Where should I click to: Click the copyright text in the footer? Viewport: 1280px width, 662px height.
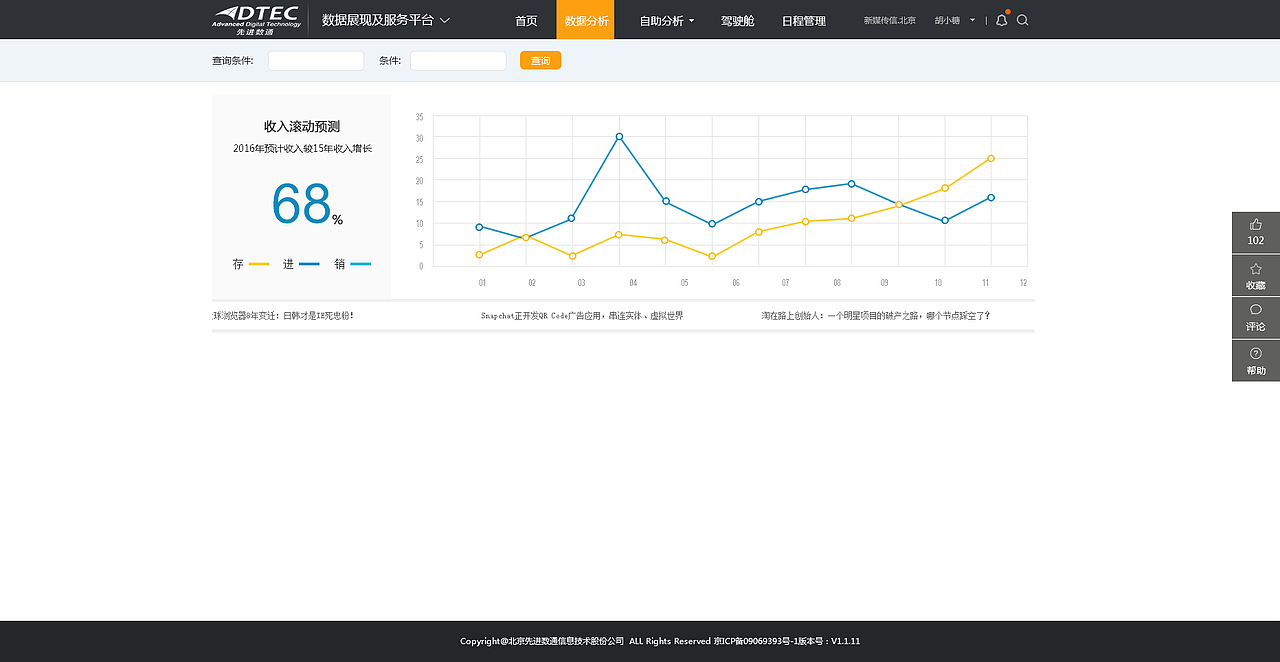click(x=660, y=641)
